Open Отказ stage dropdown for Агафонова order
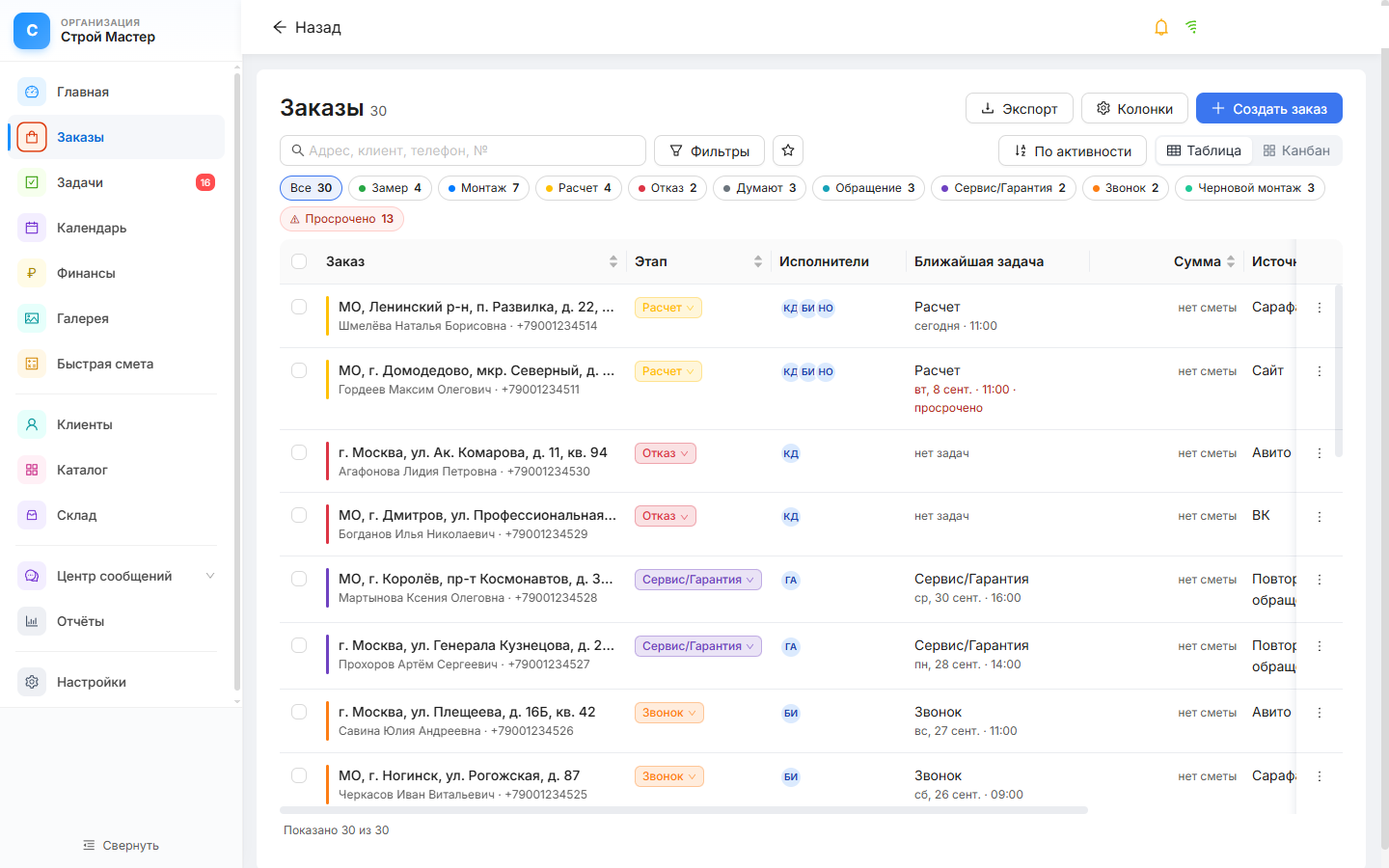 (x=666, y=453)
